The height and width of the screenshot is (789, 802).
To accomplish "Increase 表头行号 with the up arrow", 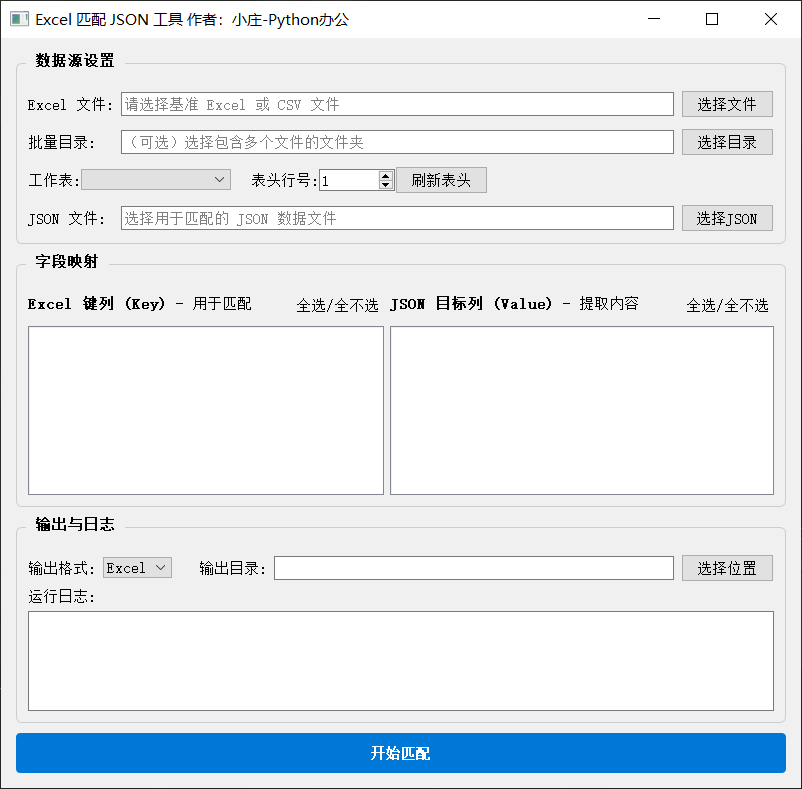I will [386, 174].
